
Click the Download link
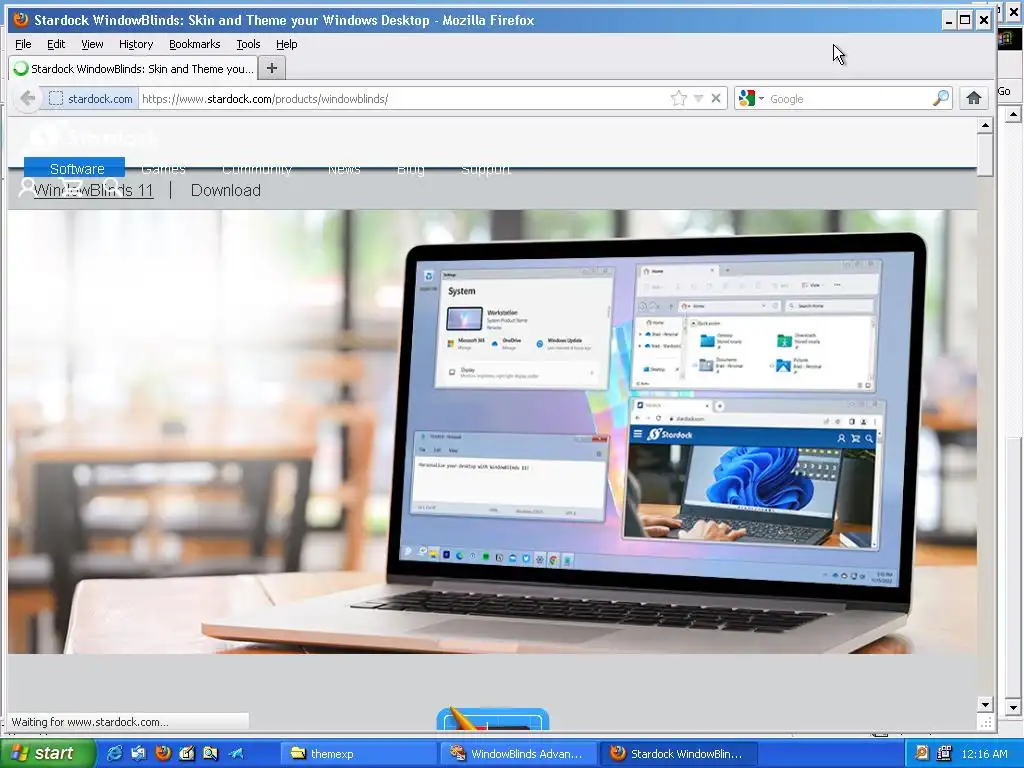(x=225, y=191)
